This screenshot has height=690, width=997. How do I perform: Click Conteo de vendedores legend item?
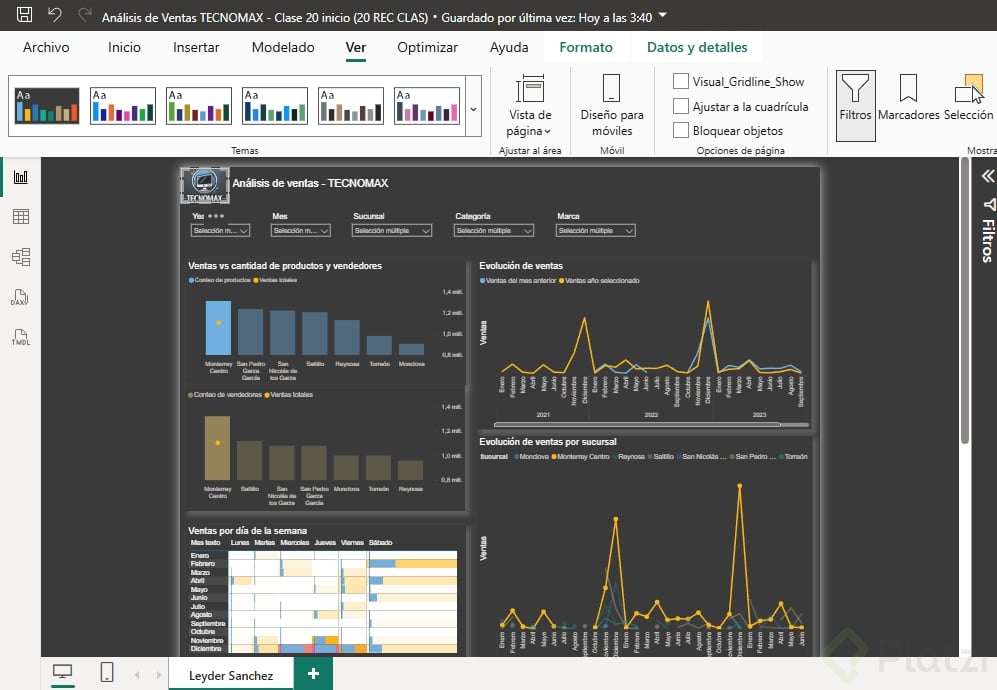point(224,395)
